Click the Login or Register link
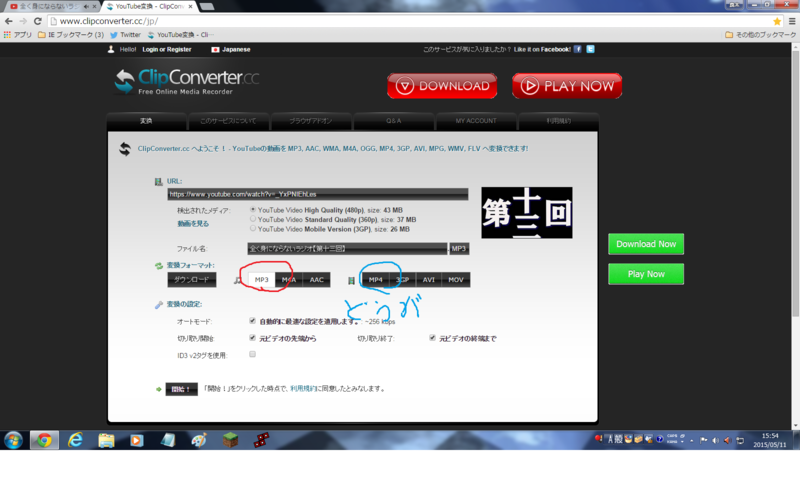This screenshot has width=800, height=500. [167, 49]
